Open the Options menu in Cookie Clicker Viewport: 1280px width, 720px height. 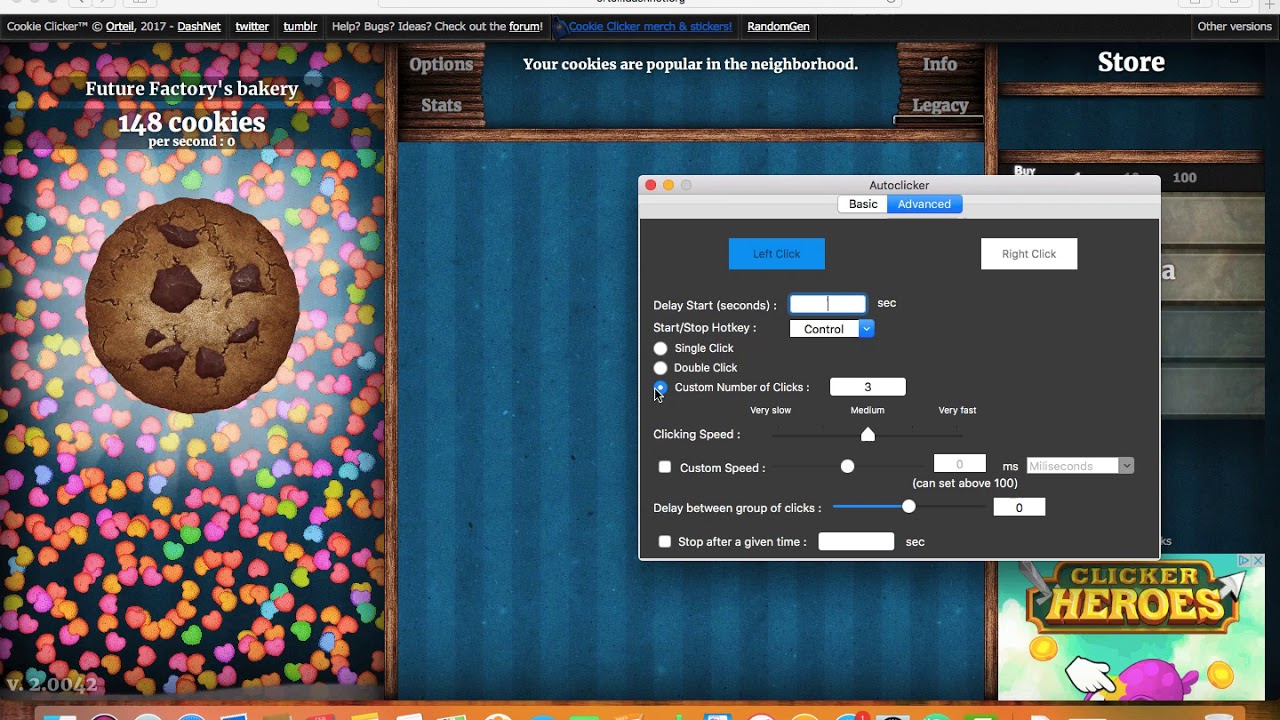441,64
